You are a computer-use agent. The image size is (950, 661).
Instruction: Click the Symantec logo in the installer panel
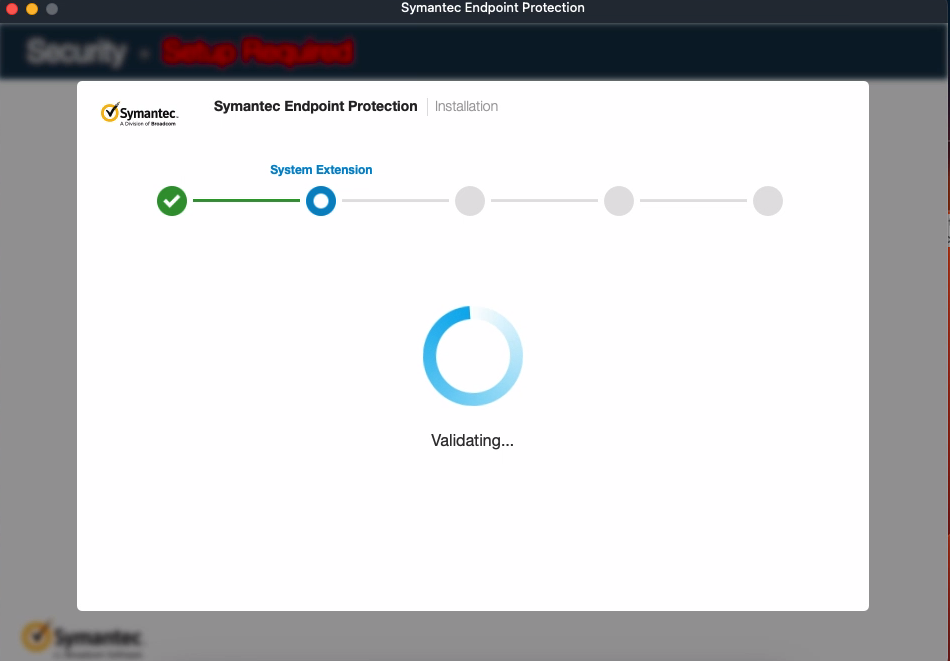139,113
